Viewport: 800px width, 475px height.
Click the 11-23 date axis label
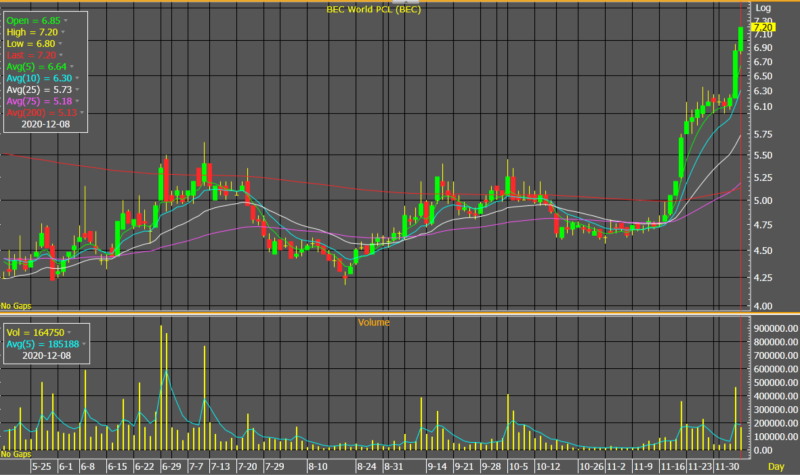(x=700, y=466)
